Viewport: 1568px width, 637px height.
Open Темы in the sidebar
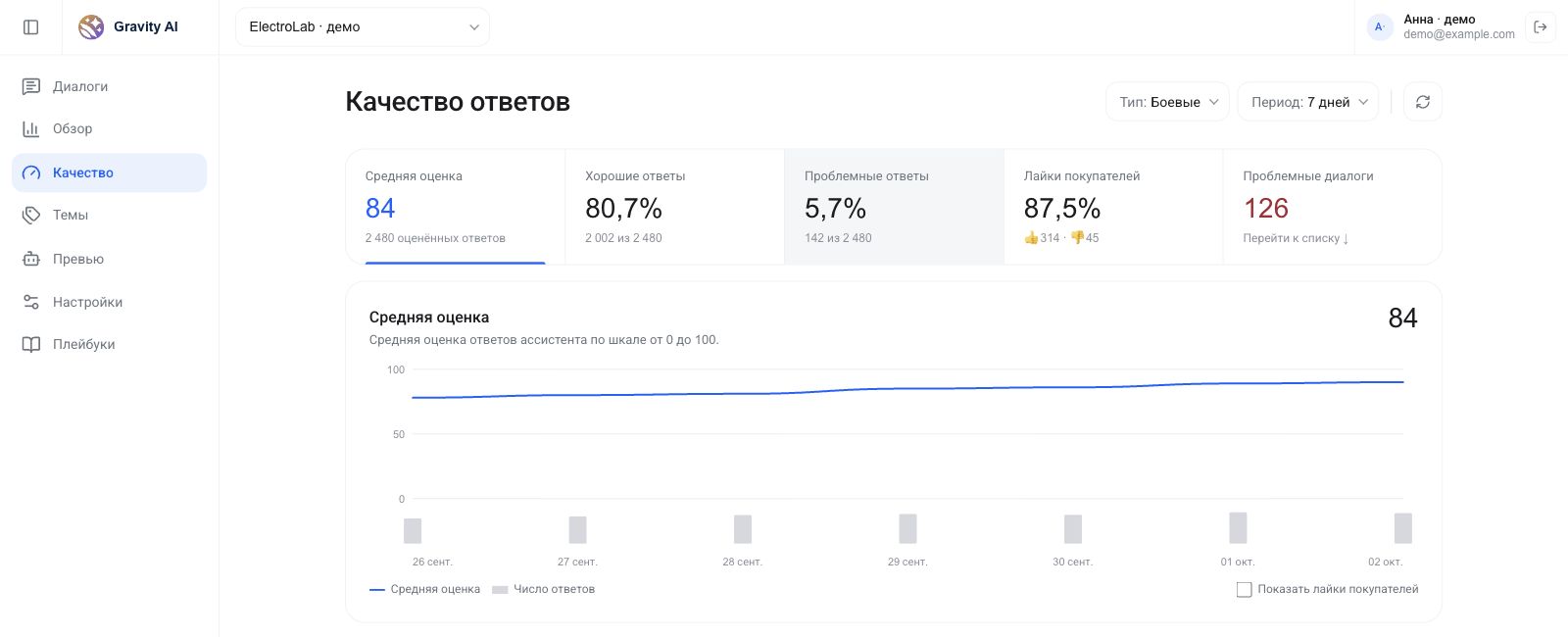click(109, 215)
